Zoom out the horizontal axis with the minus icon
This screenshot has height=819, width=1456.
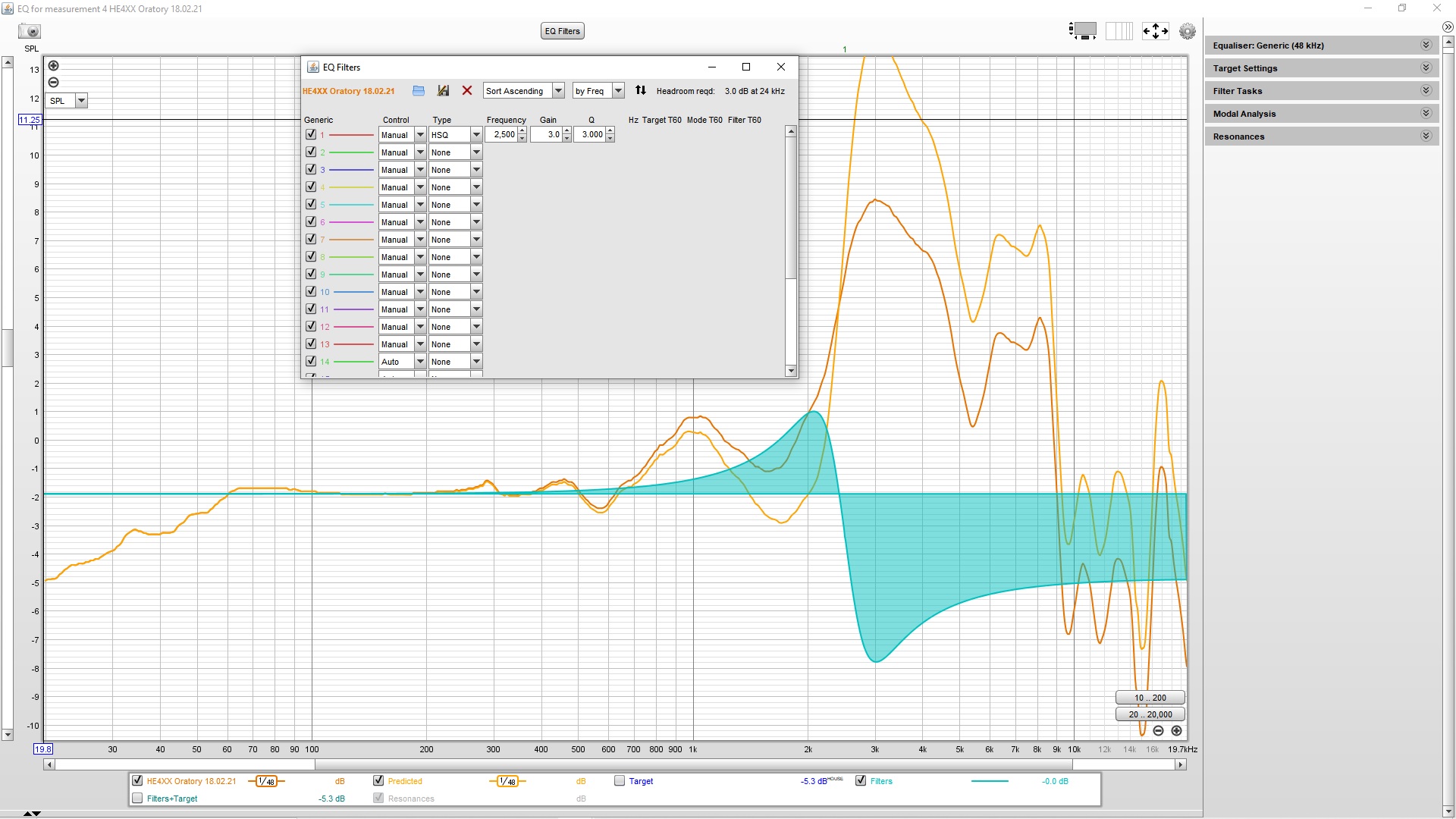(1158, 731)
